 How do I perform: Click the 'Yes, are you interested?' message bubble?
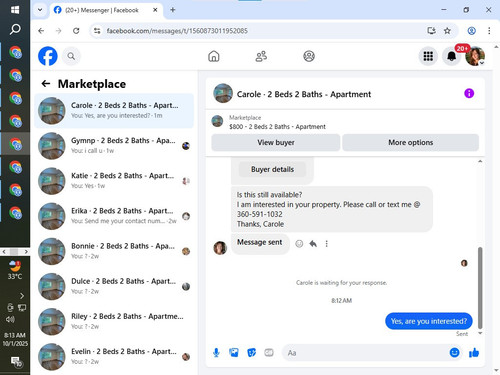point(429,321)
